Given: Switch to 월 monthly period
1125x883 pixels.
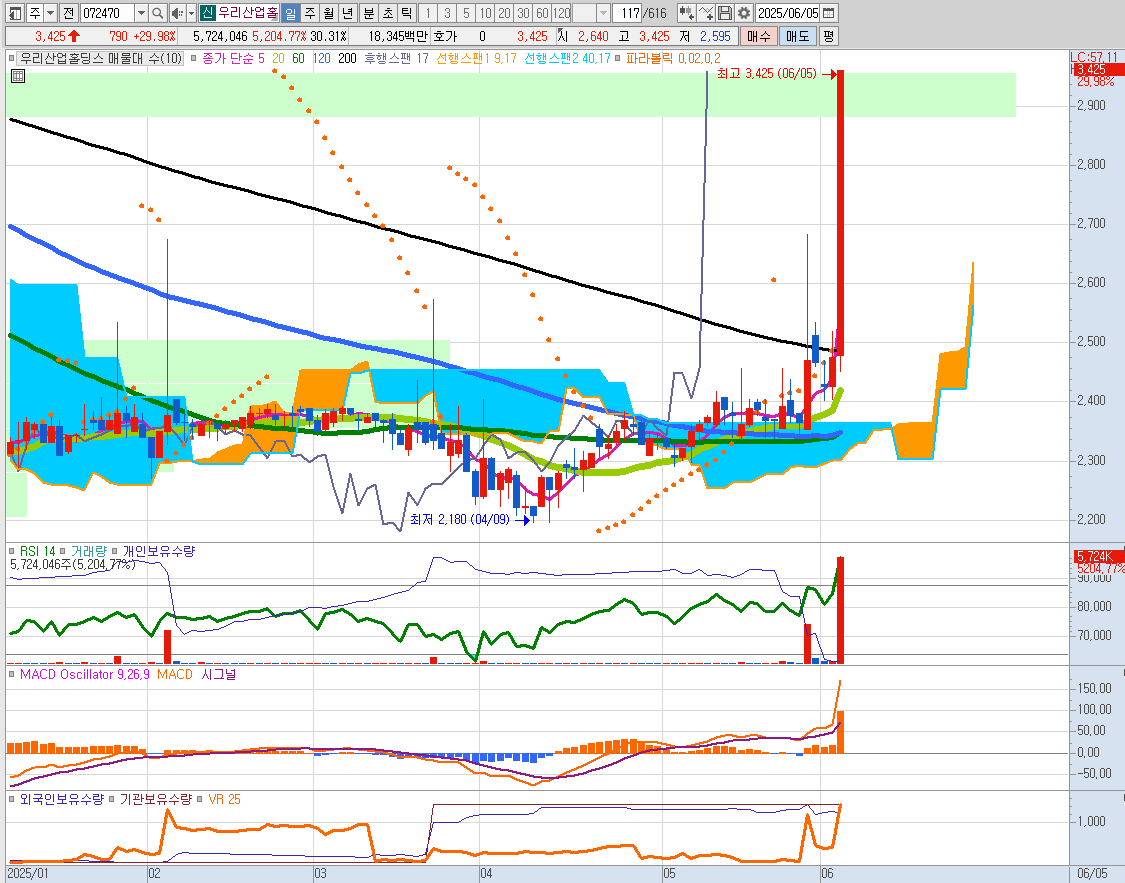Looking at the screenshot, I should [x=329, y=13].
